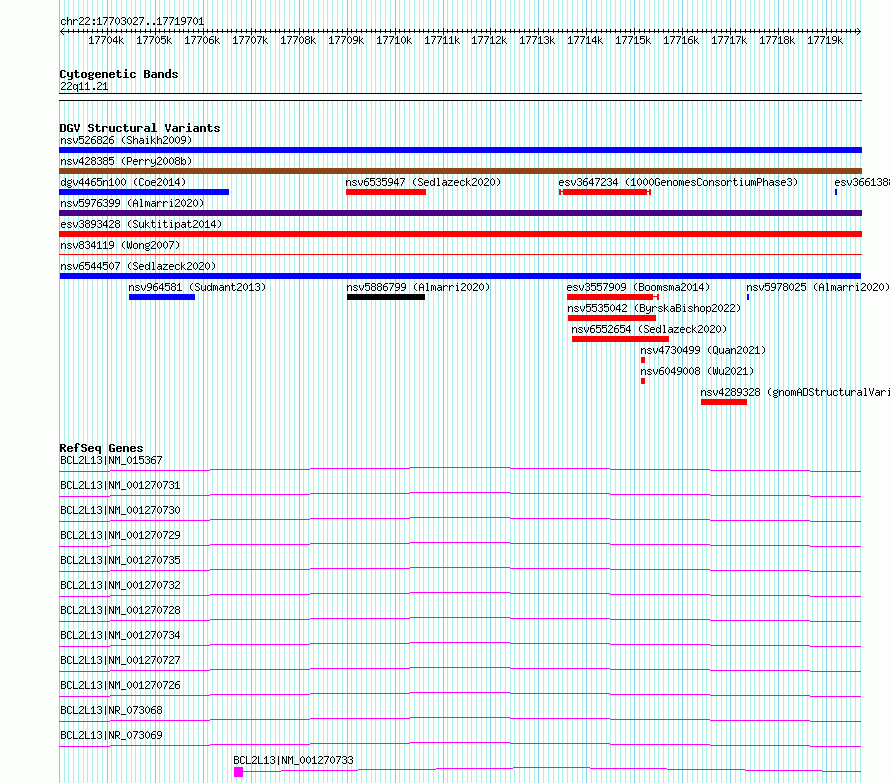Viewport: 890px width, 783px height.
Task: Open nsv6544507 (Sedlazeck2020) label
Action: tap(138, 266)
